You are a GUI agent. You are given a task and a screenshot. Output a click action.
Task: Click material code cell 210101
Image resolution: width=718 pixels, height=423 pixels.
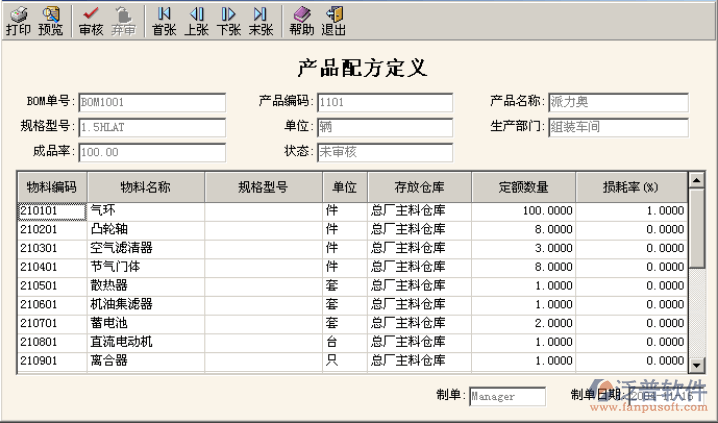coord(52,211)
